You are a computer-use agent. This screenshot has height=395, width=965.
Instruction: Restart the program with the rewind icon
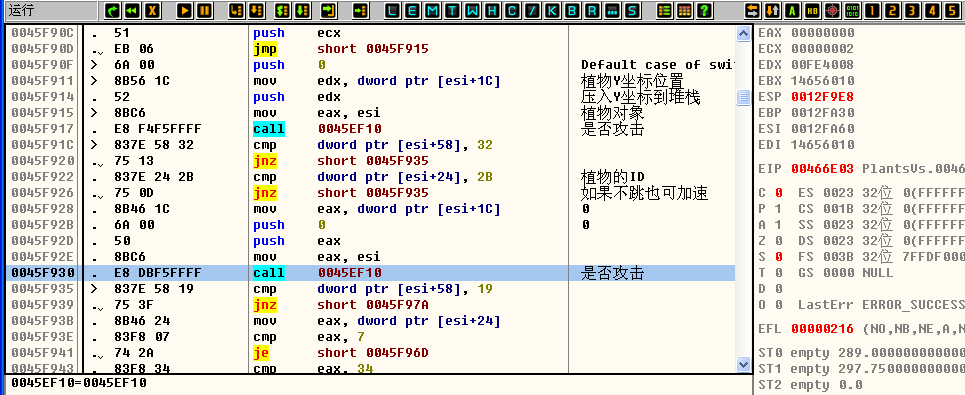pyautogui.click(x=132, y=10)
